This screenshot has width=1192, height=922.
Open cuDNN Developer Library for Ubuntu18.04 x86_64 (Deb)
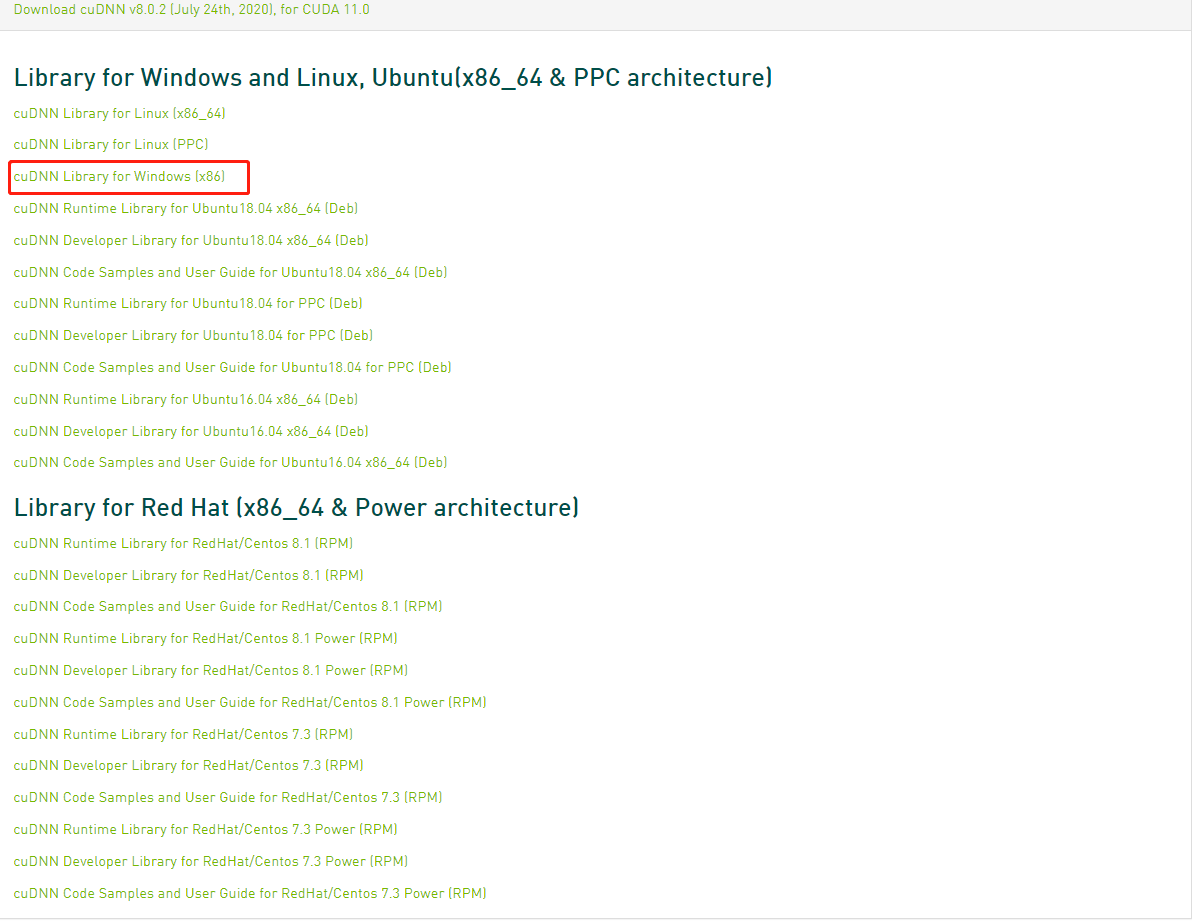pyautogui.click(x=191, y=240)
